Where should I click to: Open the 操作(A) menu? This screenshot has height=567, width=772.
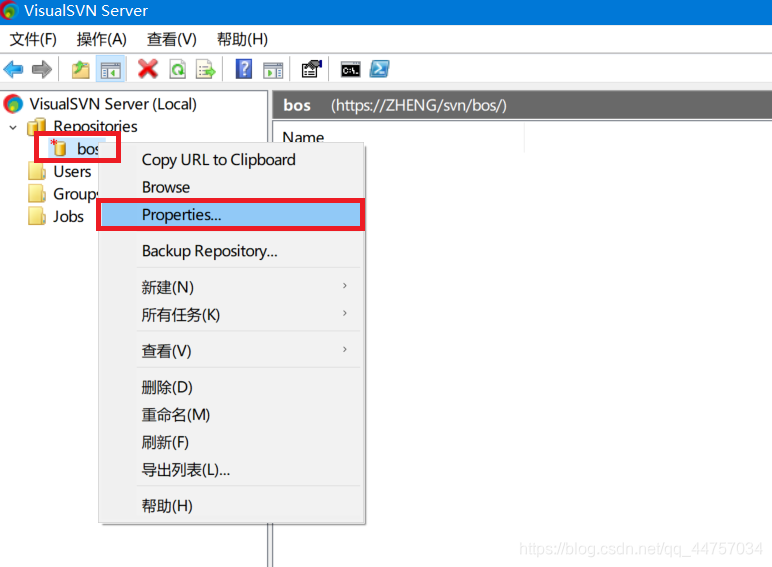[x=101, y=39]
